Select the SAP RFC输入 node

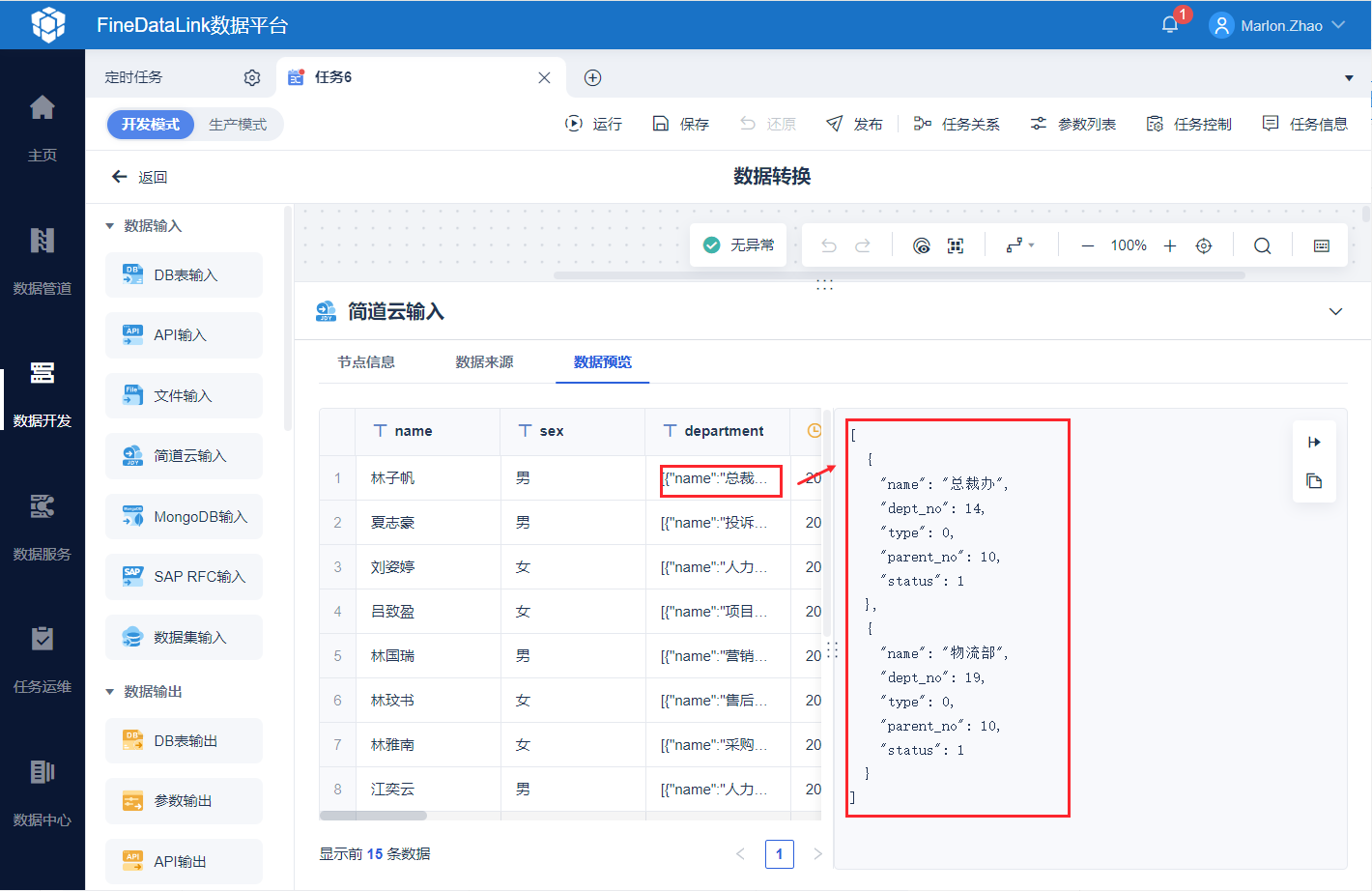coord(184,577)
